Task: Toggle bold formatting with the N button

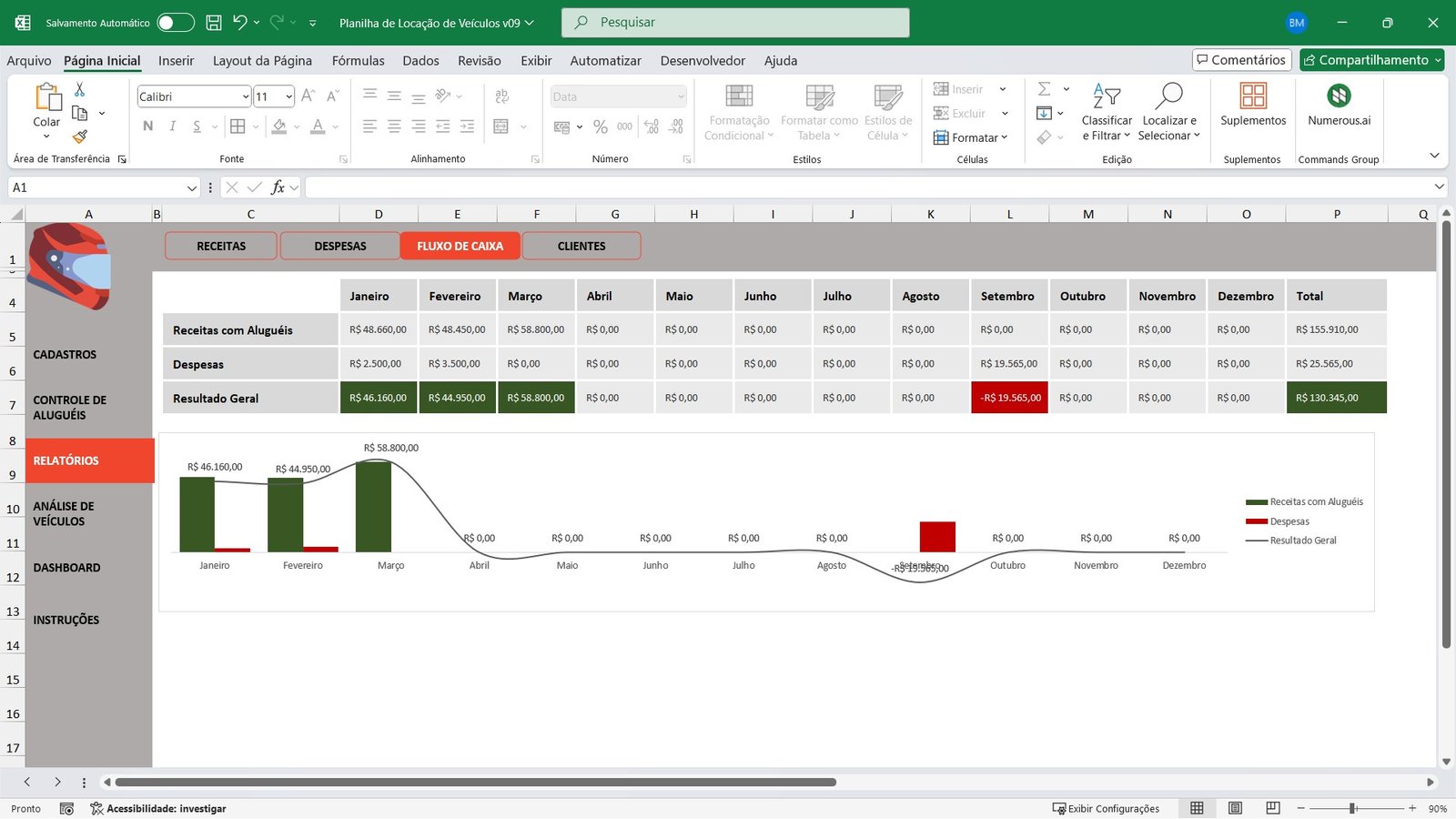Action: [x=148, y=126]
